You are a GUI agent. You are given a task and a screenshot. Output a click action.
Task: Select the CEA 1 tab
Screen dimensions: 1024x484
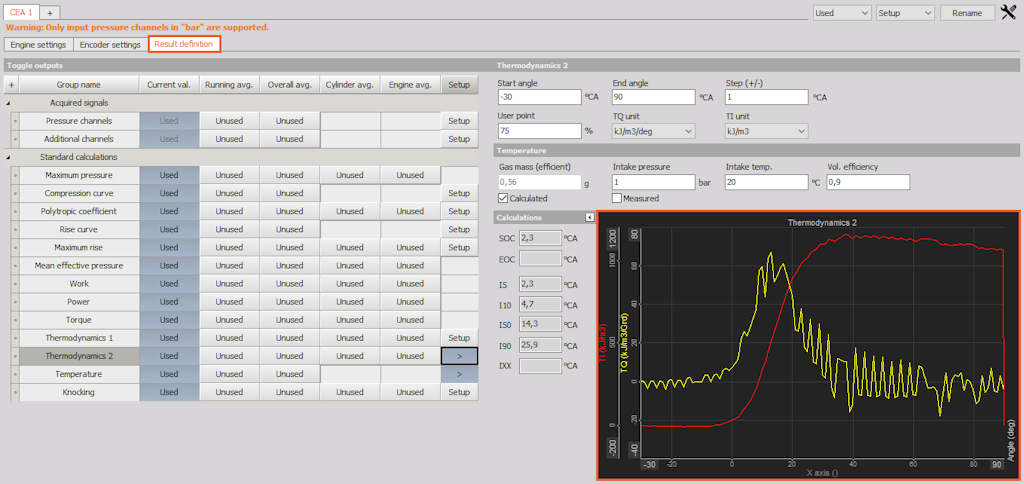(x=21, y=12)
